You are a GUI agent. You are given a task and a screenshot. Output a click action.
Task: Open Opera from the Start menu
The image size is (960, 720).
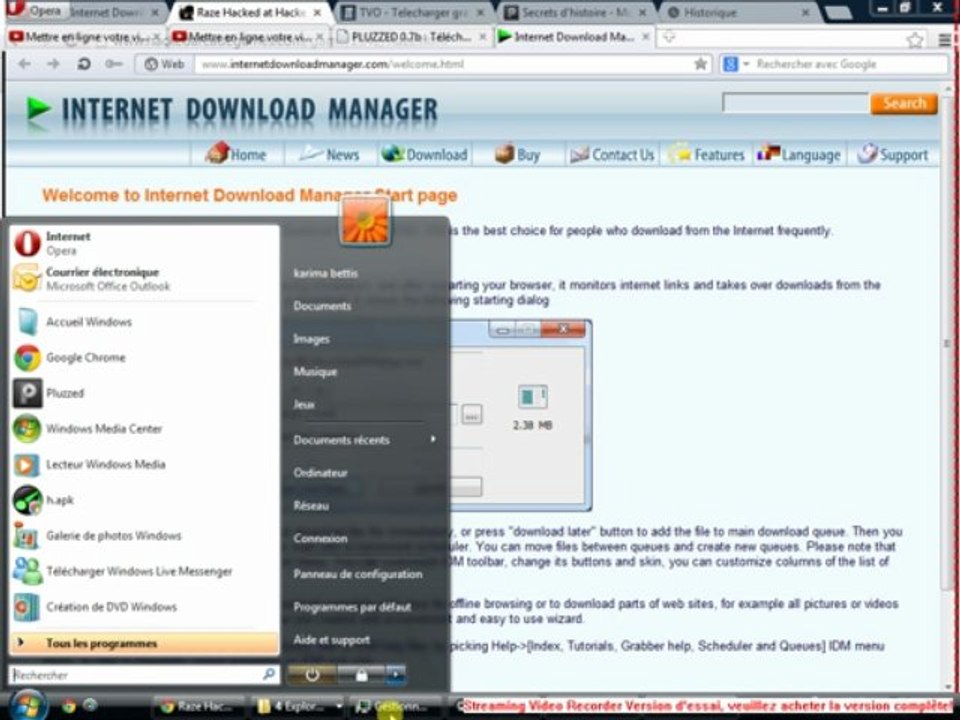pyautogui.click(x=144, y=243)
